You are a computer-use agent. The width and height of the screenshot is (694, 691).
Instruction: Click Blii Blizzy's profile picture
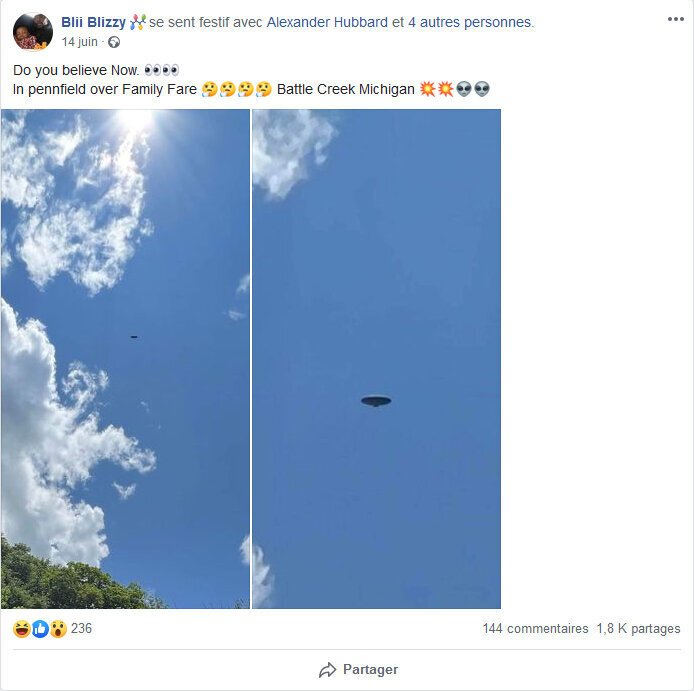coord(32,32)
